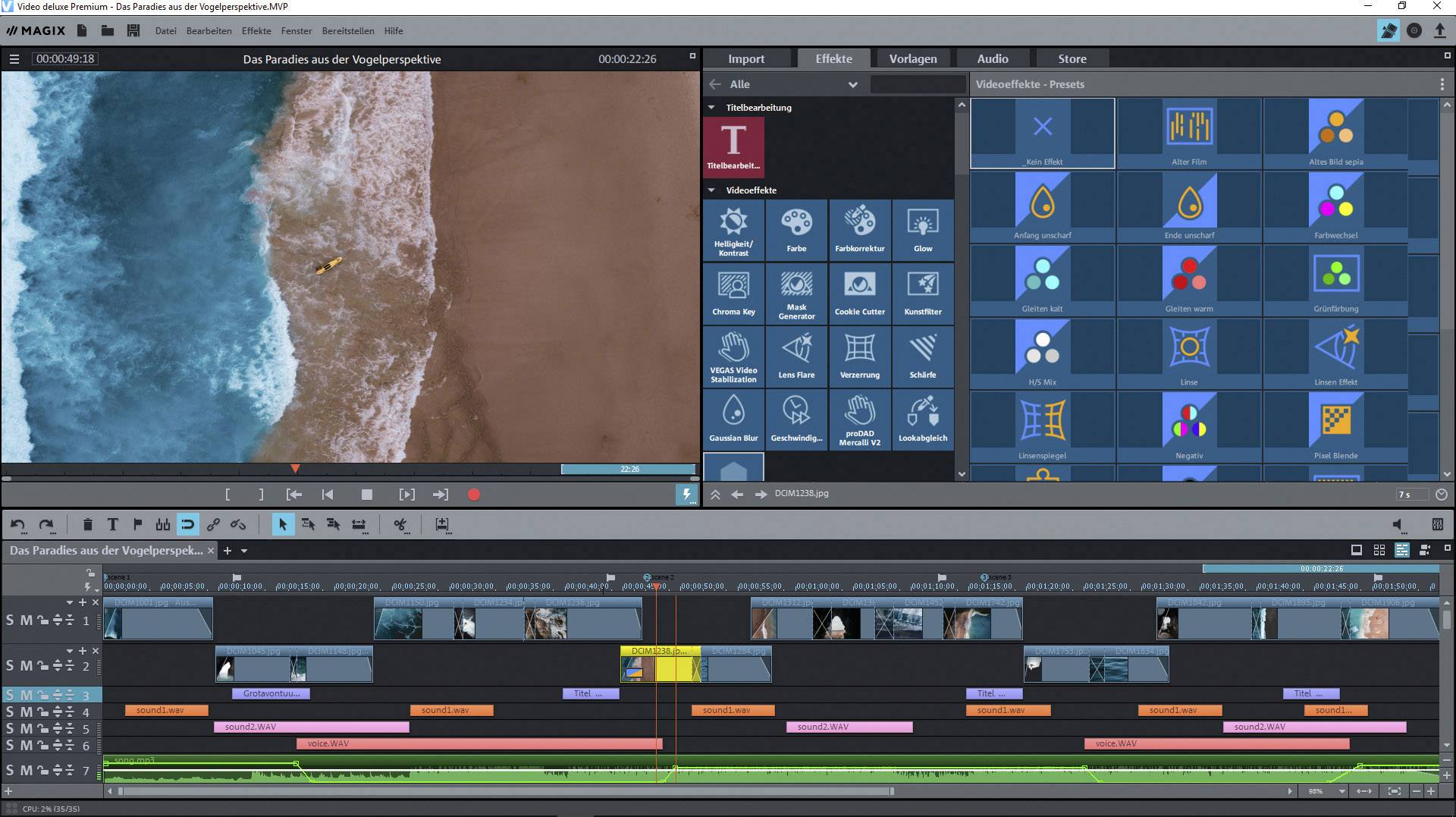Select the Alter Film preset thumbnail
Viewport: 1456px width, 817px height.
click(x=1188, y=133)
